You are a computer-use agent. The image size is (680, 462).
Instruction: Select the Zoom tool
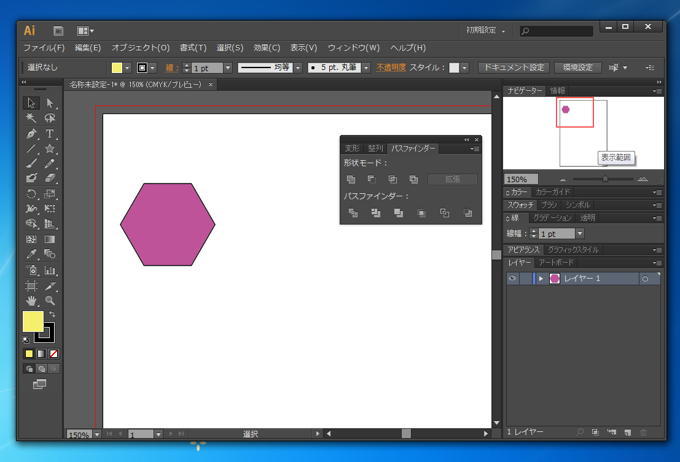pos(50,301)
